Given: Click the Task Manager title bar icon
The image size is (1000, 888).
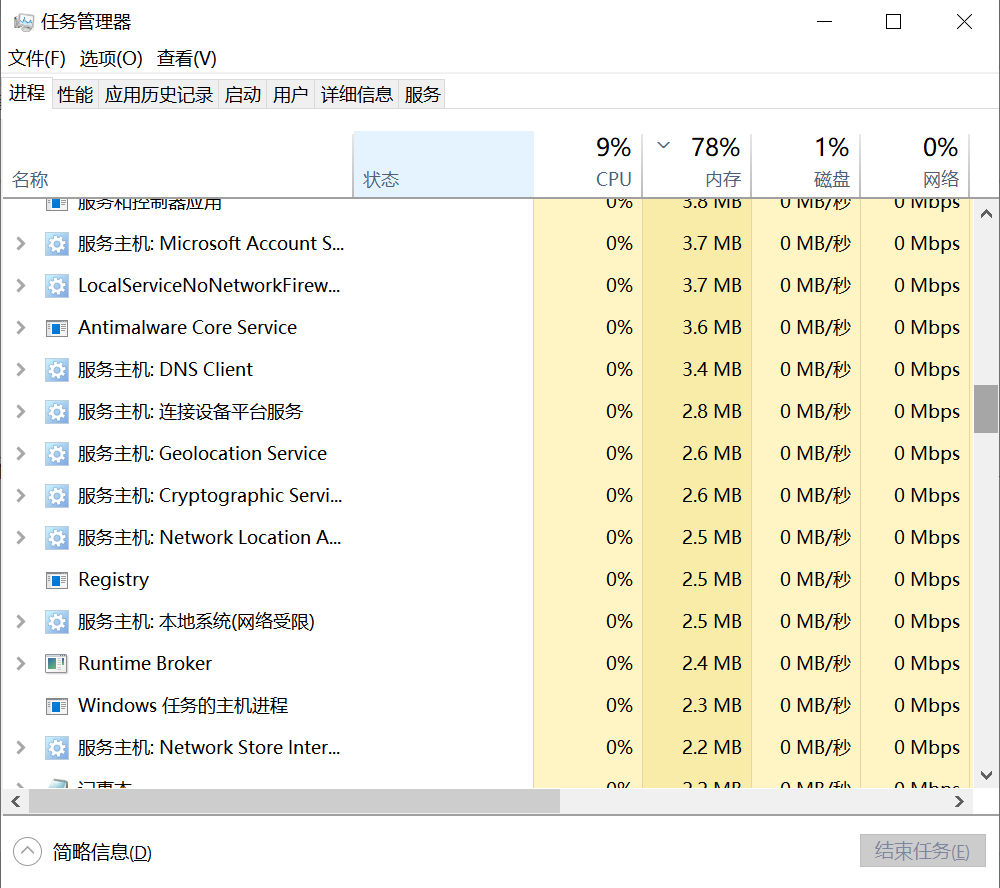Looking at the screenshot, I should coord(24,22).
